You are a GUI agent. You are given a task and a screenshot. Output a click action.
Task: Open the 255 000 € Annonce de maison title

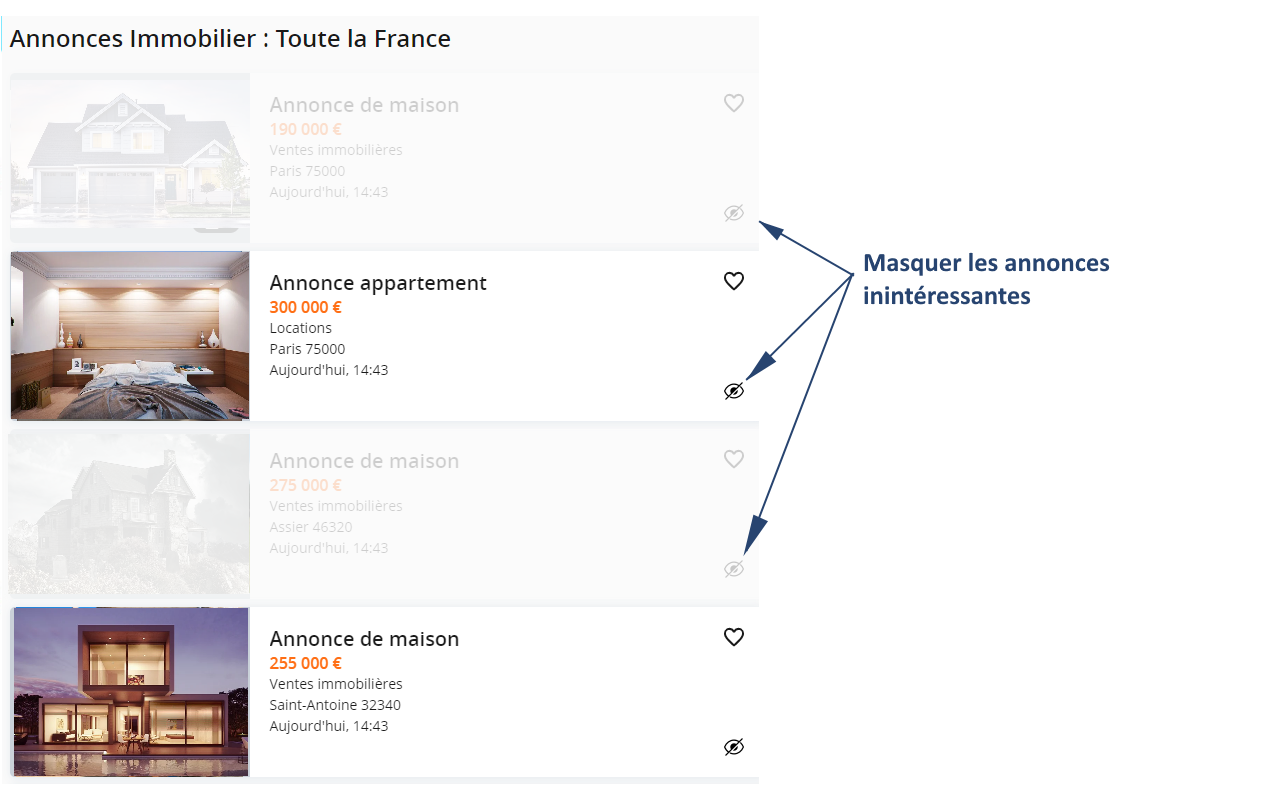(x=364, y=639)
